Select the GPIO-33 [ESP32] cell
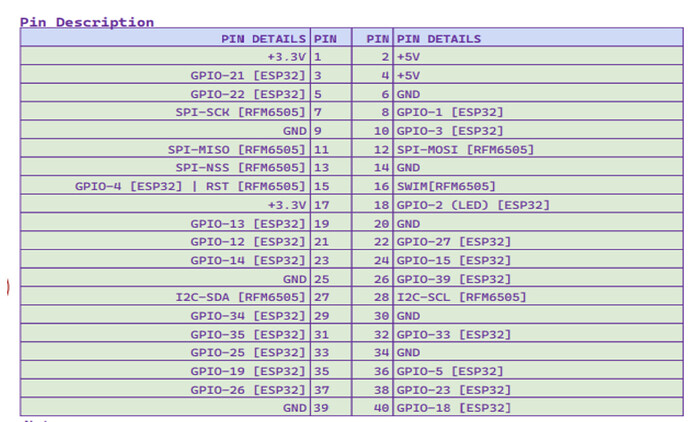 pyautogui.click(x=453, y=333)
